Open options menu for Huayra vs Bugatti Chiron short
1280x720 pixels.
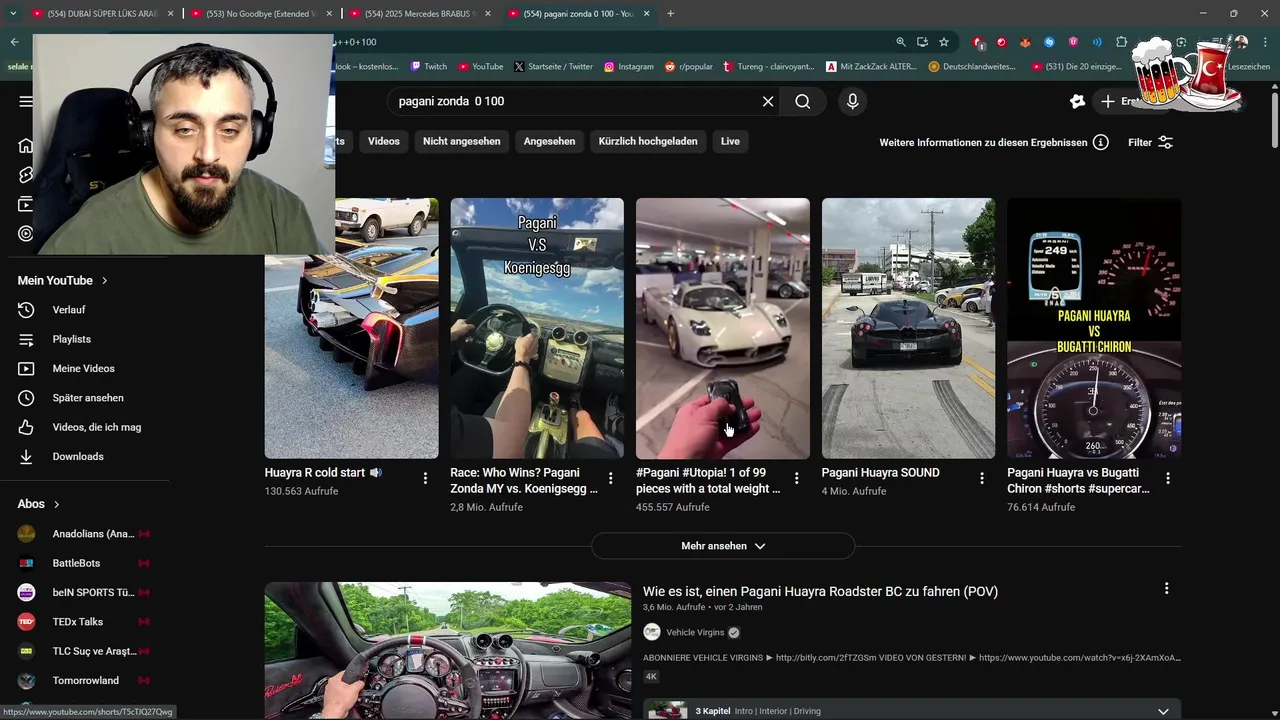[x=1168, y=478]
